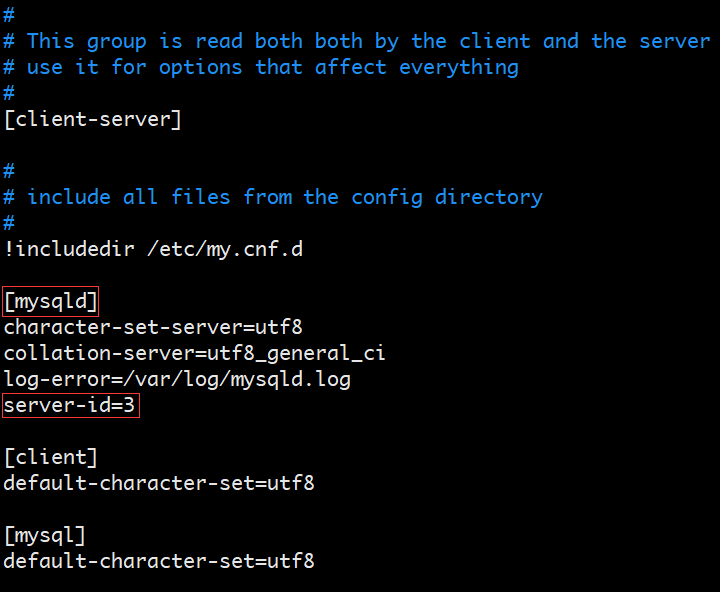Click the !includedir /etc/my.cnf.d line

pyautogui.click(x=153, y=249)
